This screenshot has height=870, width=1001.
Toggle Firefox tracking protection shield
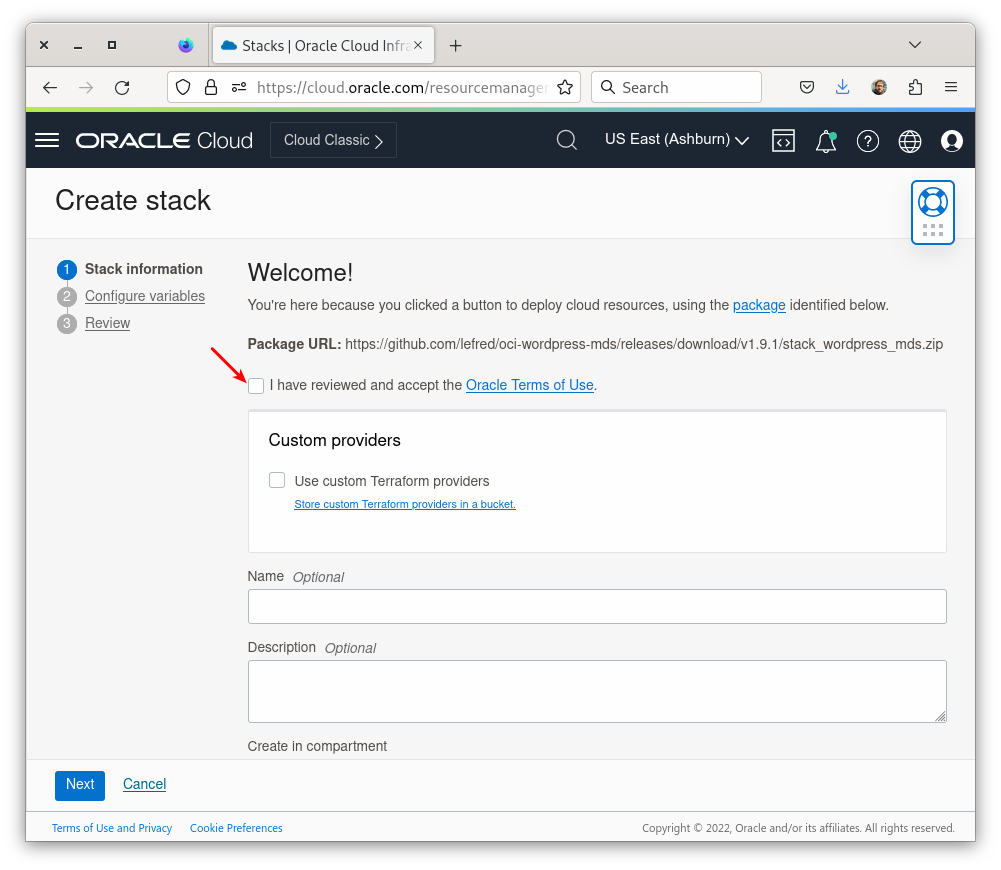tap(183, 87)
